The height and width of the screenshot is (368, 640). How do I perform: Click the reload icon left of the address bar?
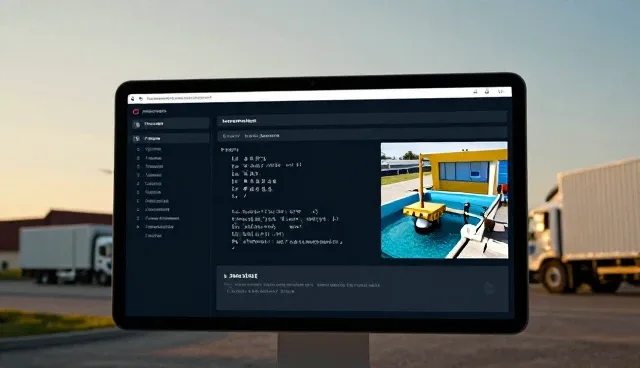141,99
